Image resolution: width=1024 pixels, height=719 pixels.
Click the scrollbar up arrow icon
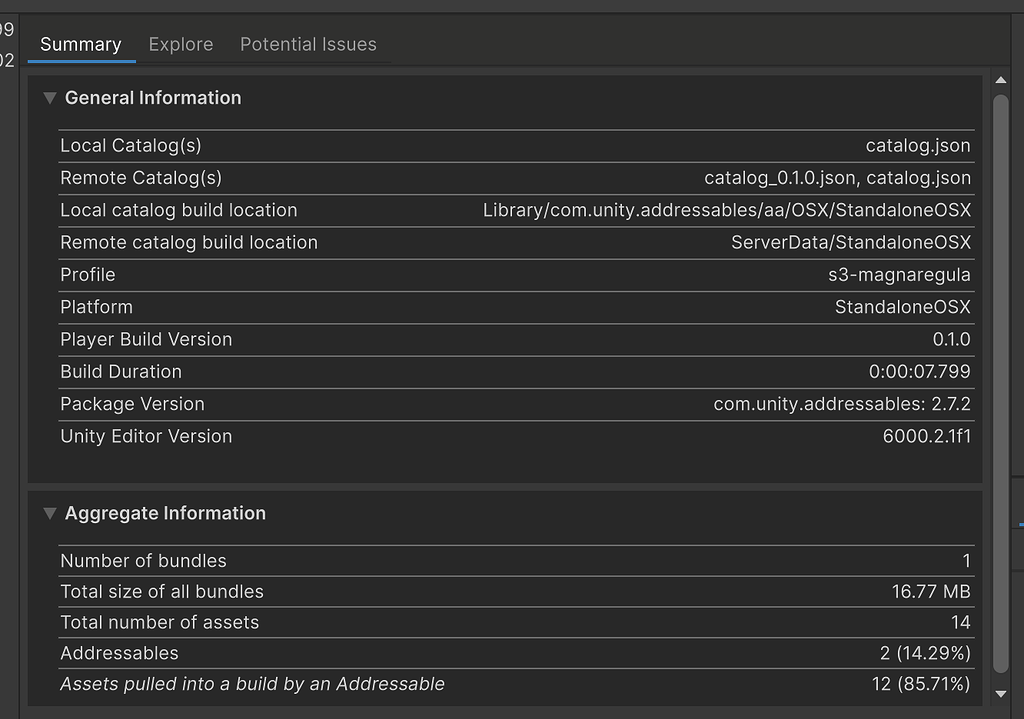click(1001, 78)
